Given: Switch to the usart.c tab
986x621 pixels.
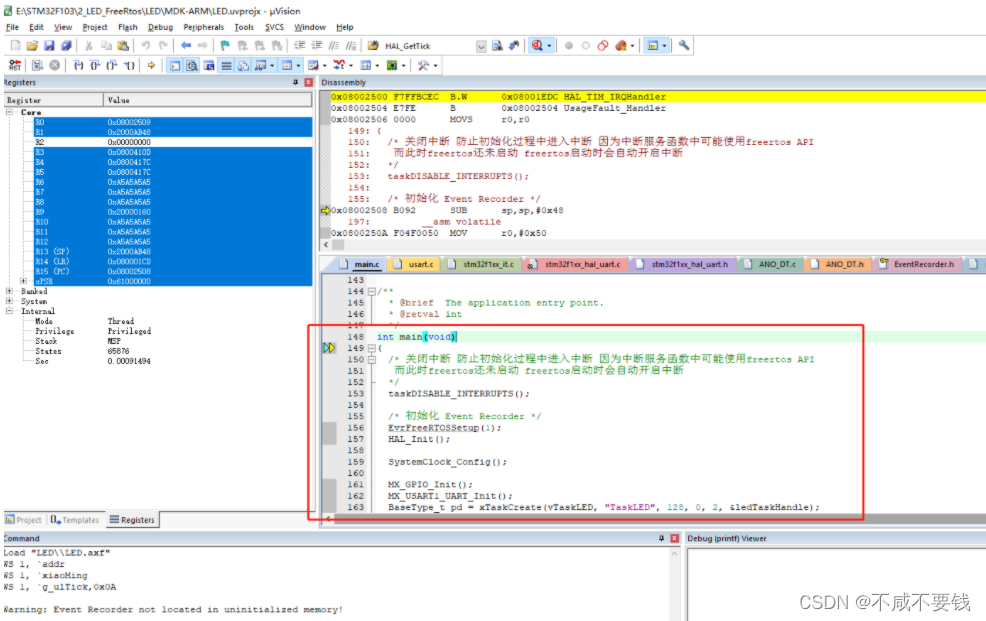Looking at the screenshot, I should pos(420,265).
